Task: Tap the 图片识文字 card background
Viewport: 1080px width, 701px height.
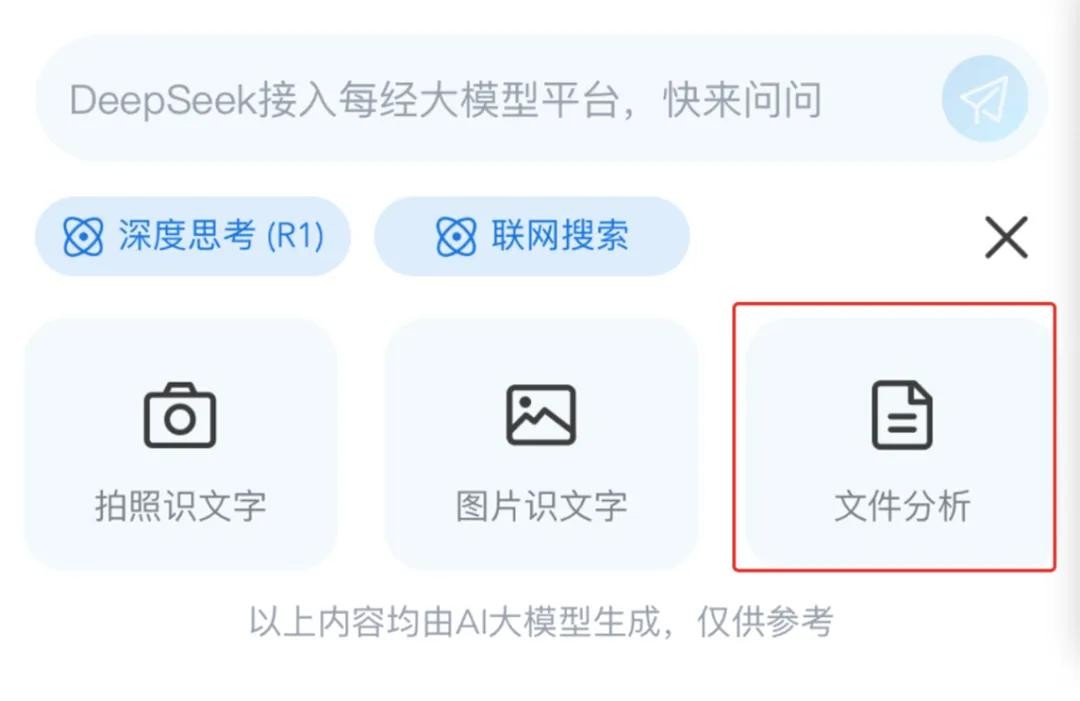Action: click(x=541, y=444)
